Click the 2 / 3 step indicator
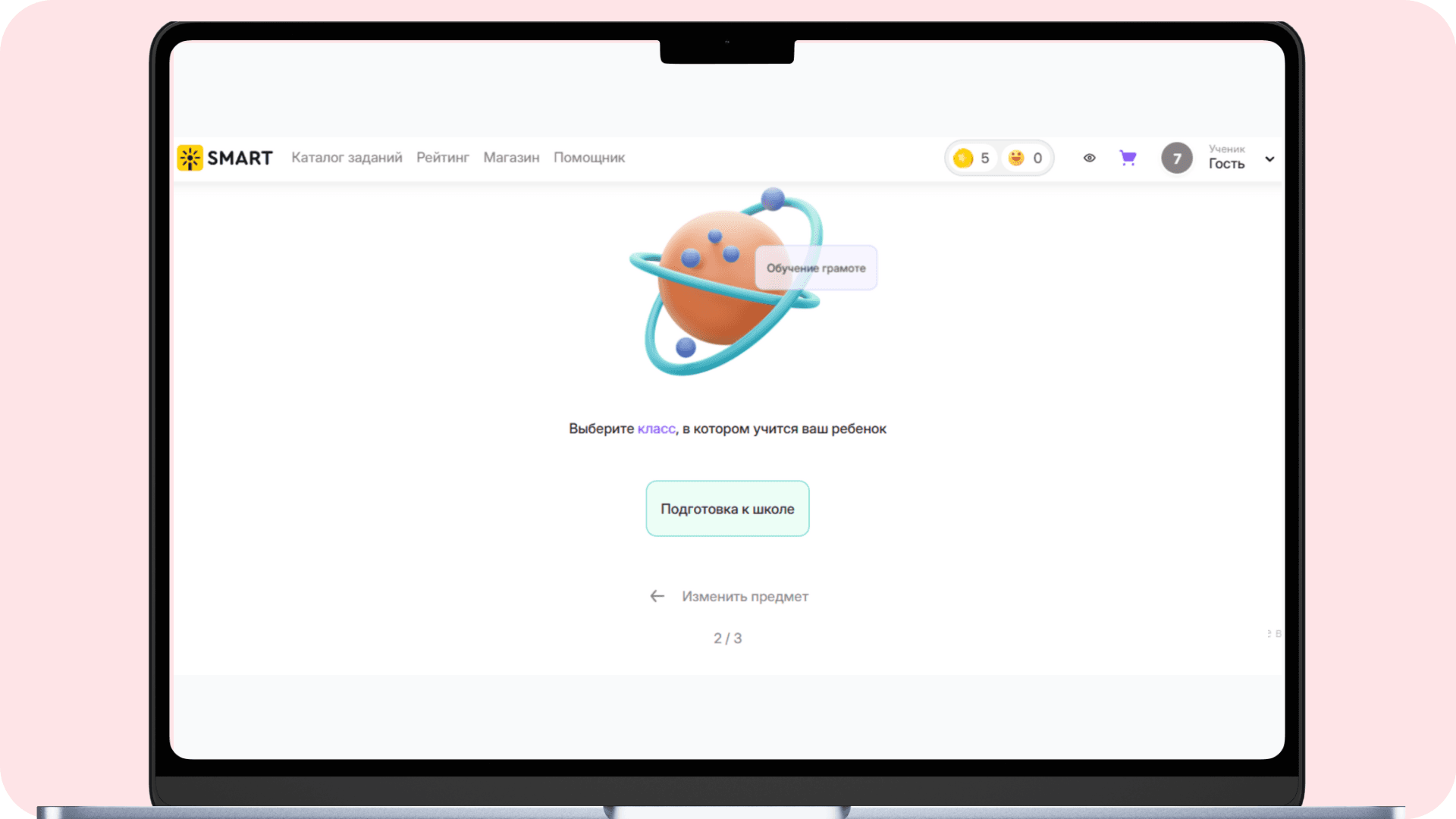Image resolution: width=1456 pixels, height=819 pixels. pos(727,639)
